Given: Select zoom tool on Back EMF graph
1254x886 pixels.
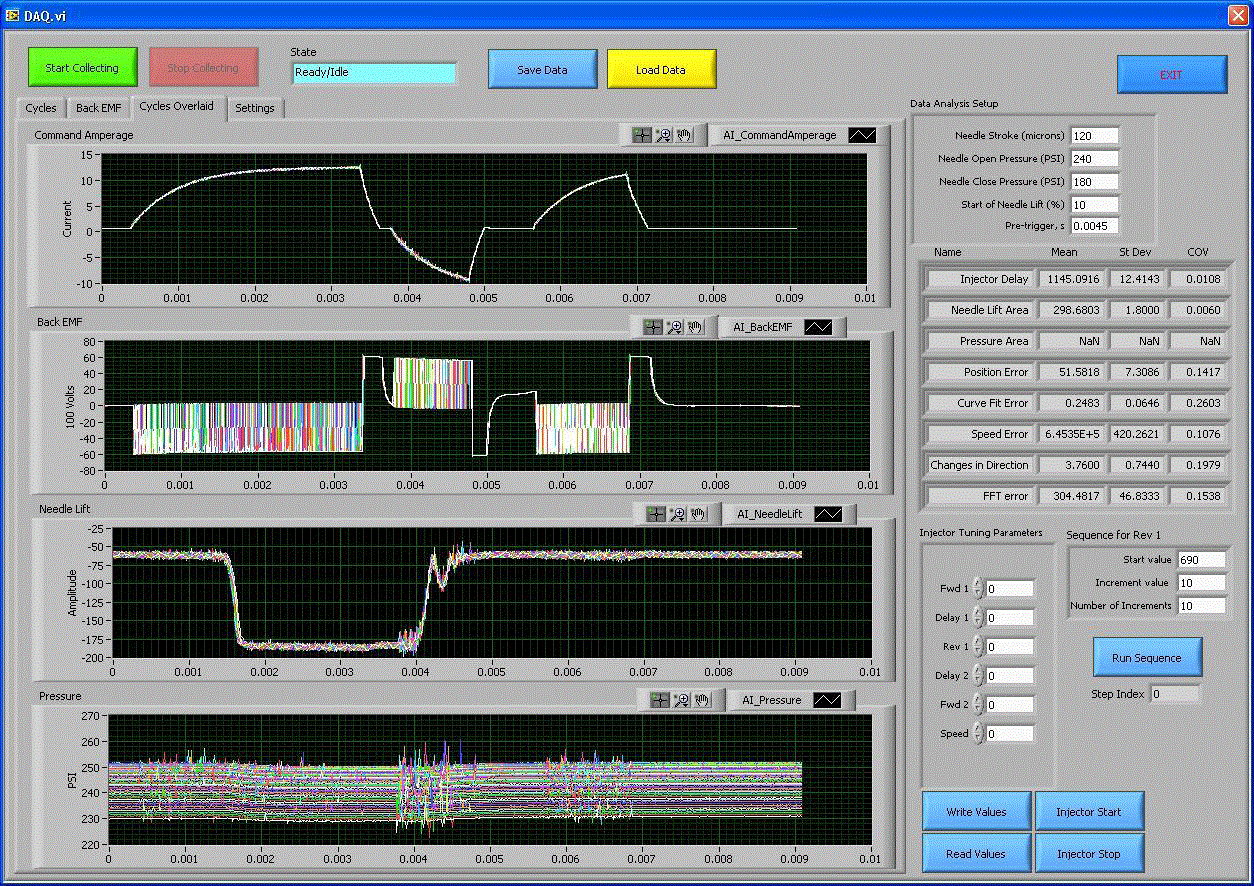Looking at the screenshot, I should click(675, 326).
